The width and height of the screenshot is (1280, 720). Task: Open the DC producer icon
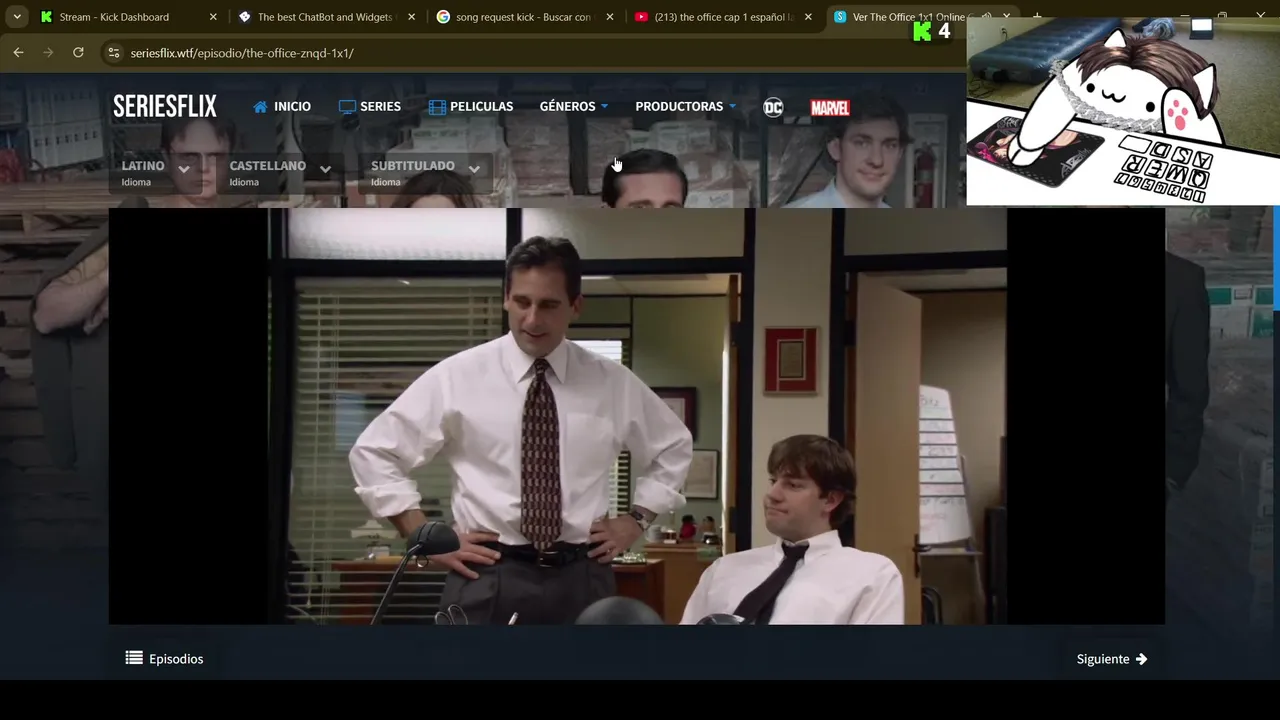point(773,107)
